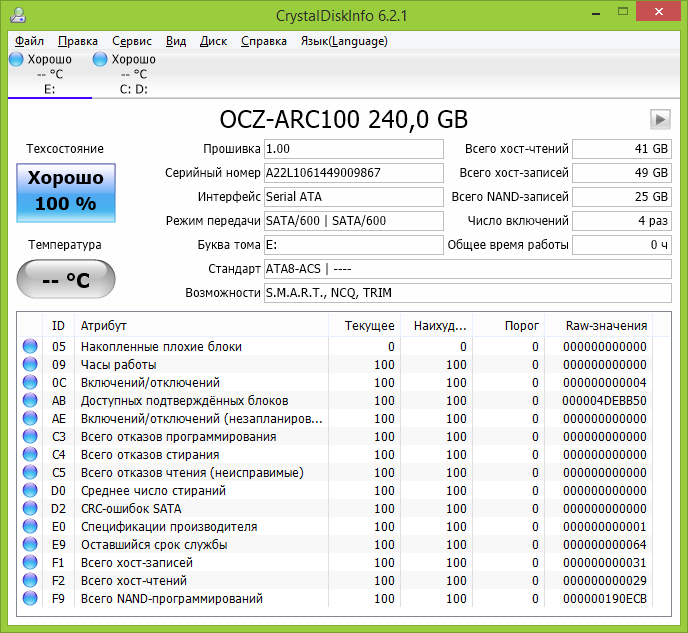Click the 49 GB host writes value
Screen dimensions: 688x633
pos(622,173)
